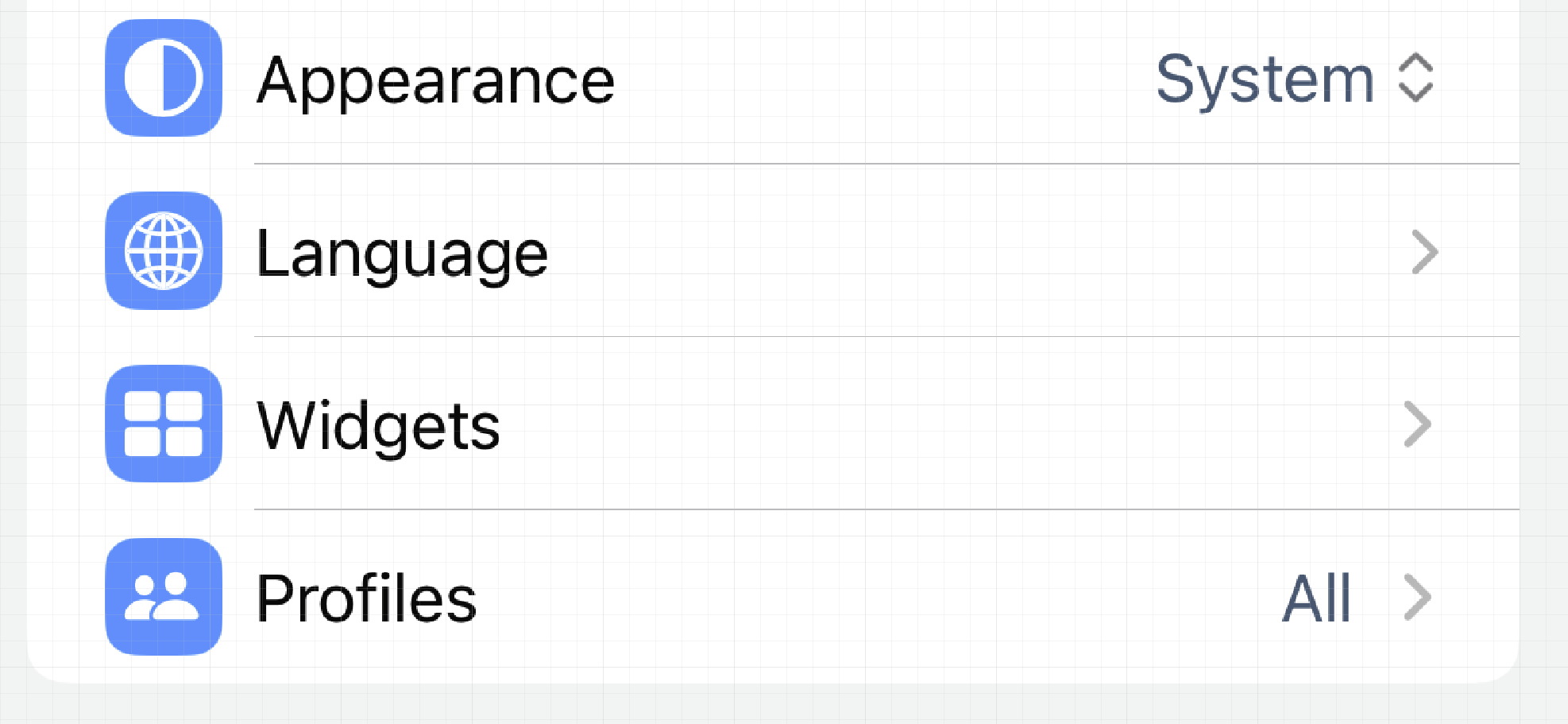Open Profiles via its right chevron
This screenshot has height=724, width=1568.
coord(1417,597)
